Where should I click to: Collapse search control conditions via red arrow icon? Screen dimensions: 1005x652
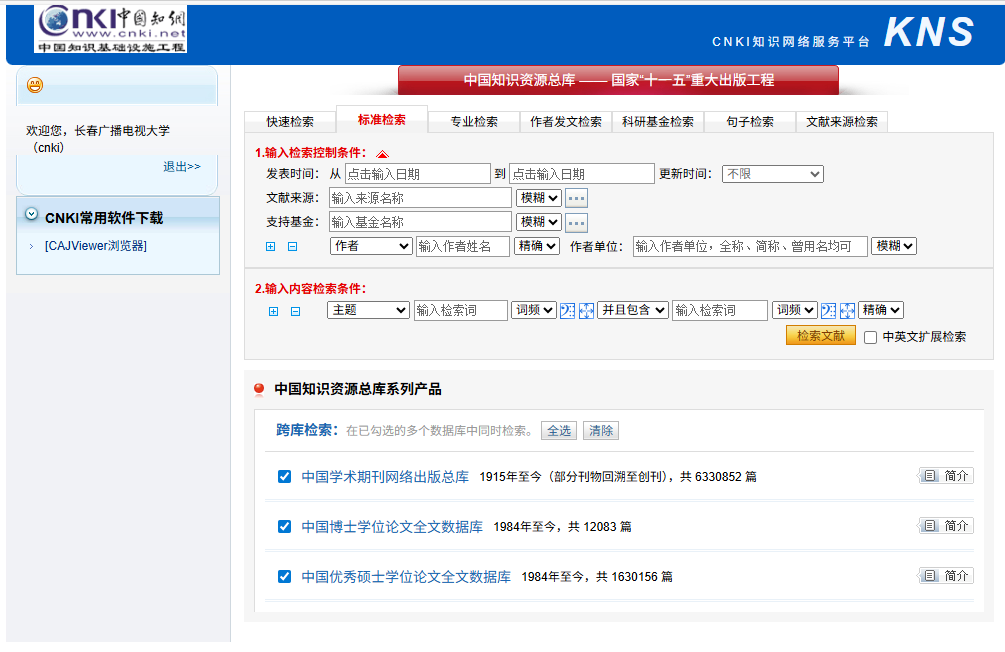(382, 154)
